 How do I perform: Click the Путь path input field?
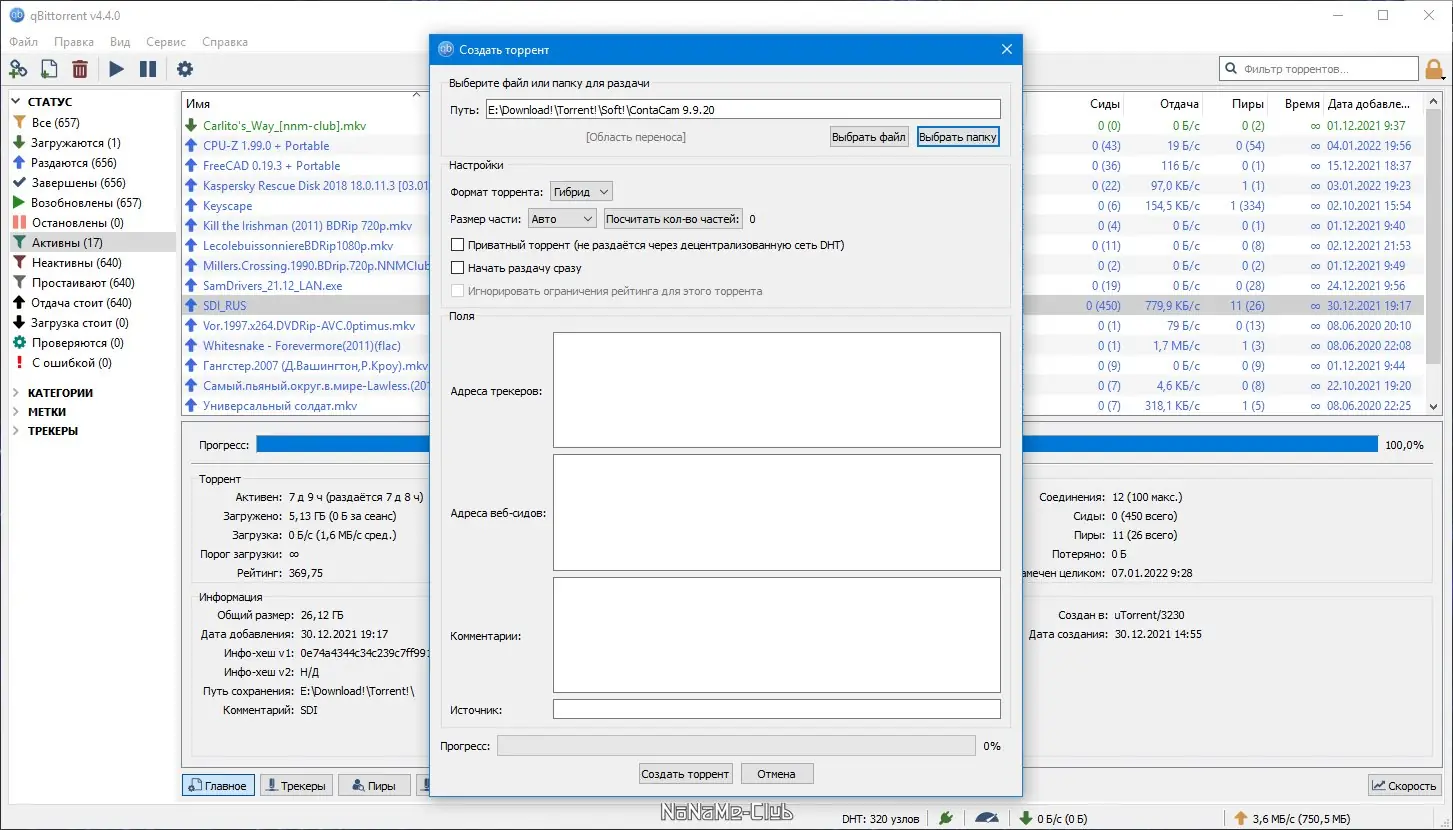tap(743, 109)
